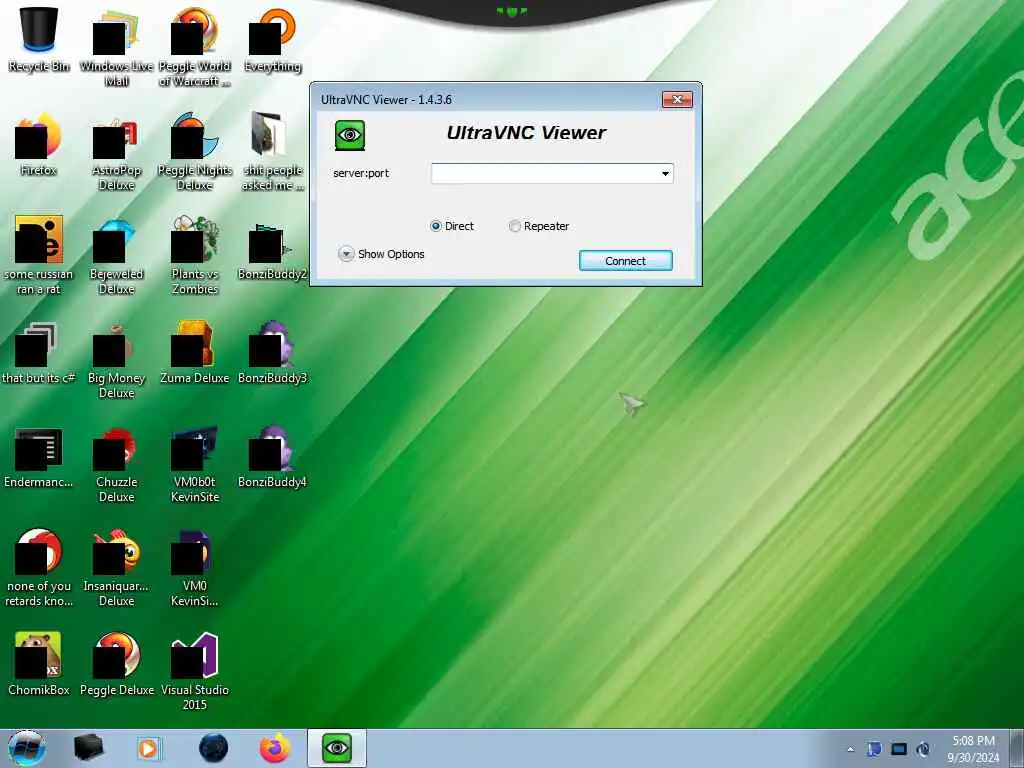Select the Insaniquarium Deluxe desktop icon
The image size is (1024, 768).
click(116, 568)
